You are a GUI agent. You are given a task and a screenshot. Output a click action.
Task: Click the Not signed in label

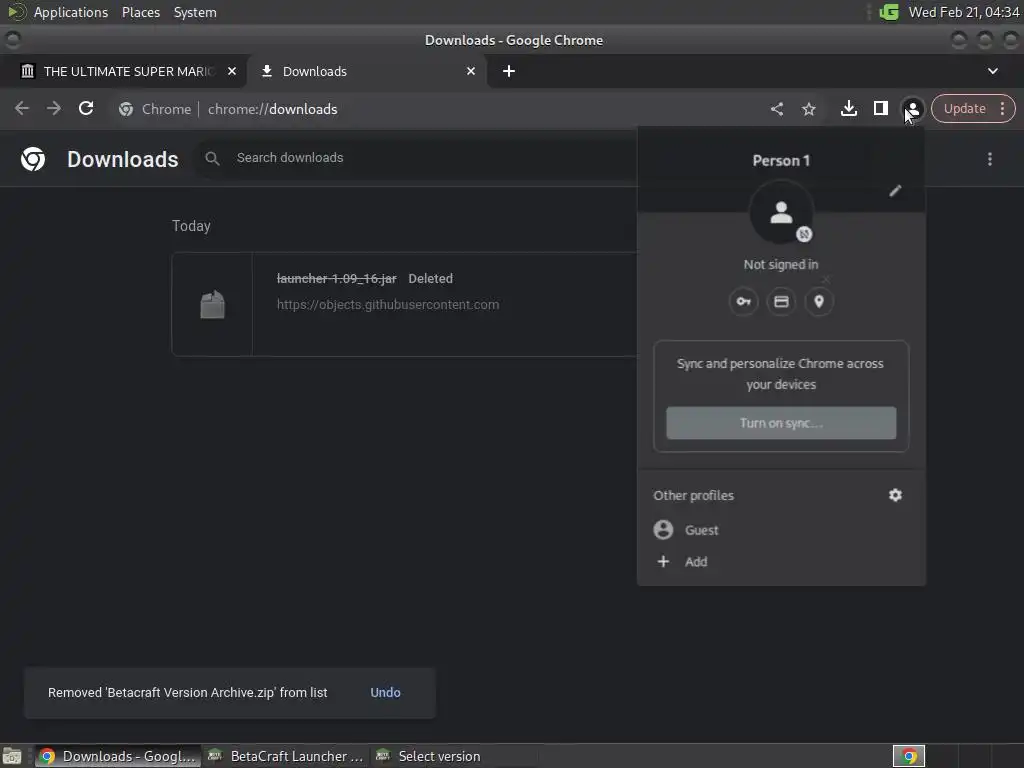pos(781,264)
